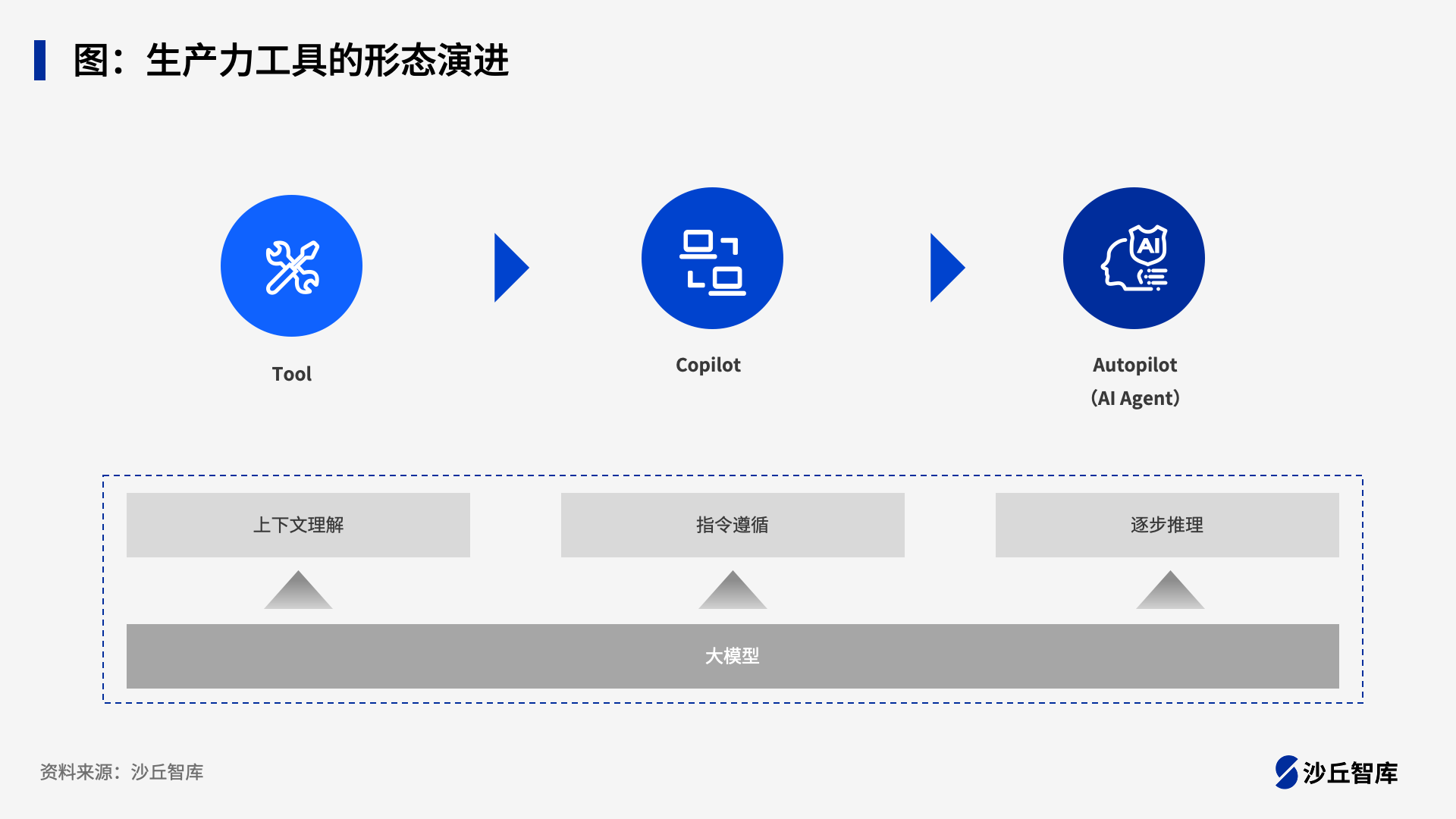Click the source note 资料来源：沙丘智库
The height and width of the screenshot is (819, 1456).
coord(121,772)
